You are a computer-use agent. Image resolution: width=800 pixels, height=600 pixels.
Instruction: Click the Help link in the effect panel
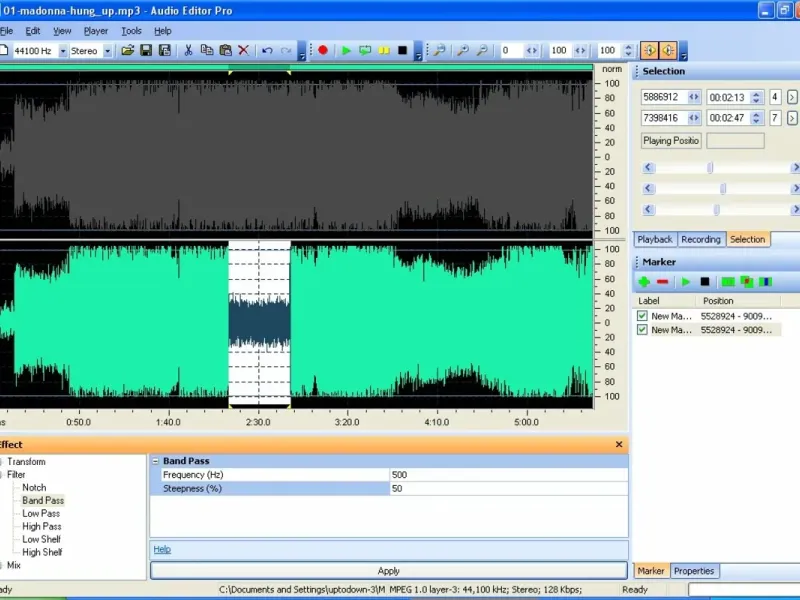coord(162,549)
